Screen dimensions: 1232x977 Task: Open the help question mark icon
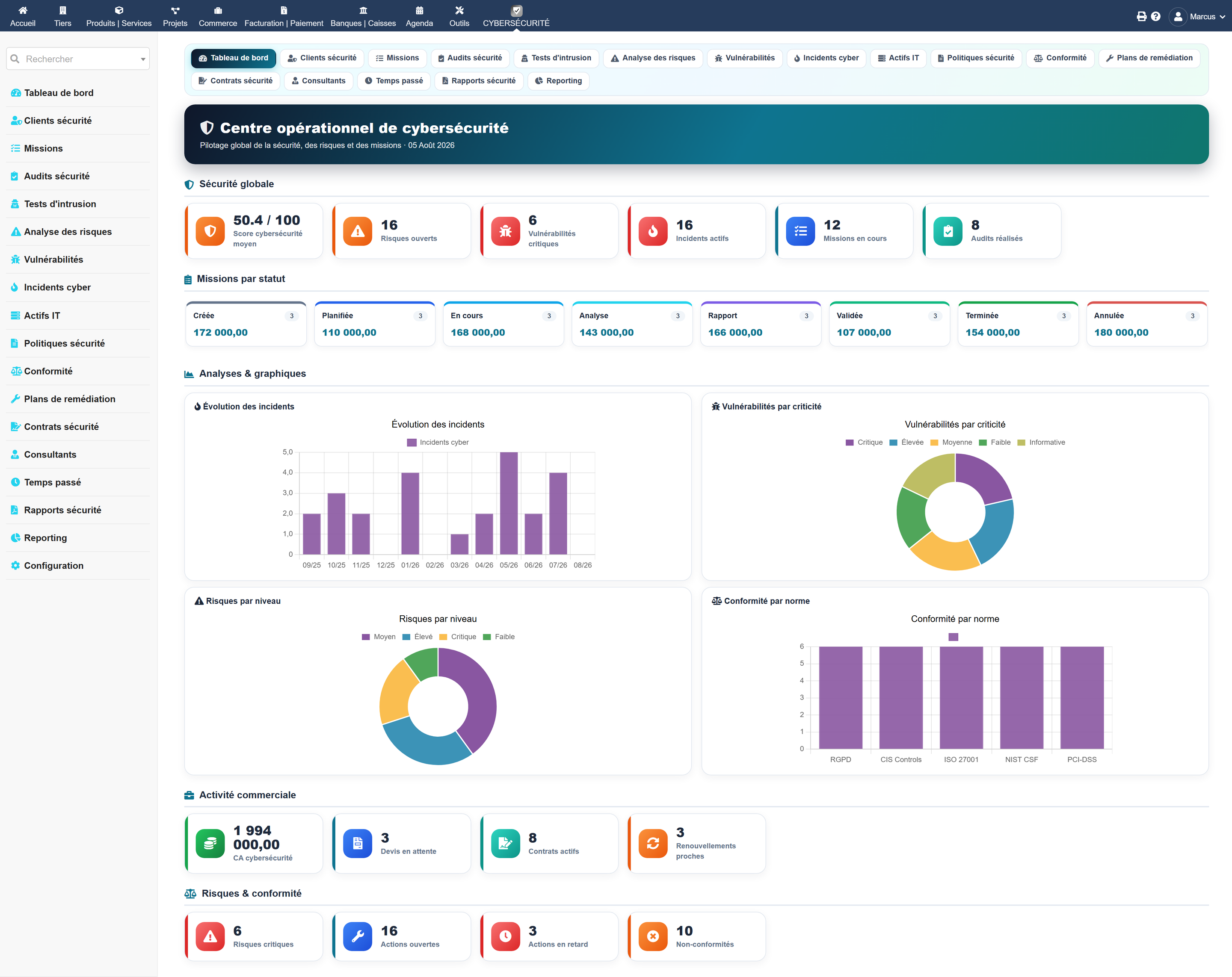click(x=1155, y=17)
